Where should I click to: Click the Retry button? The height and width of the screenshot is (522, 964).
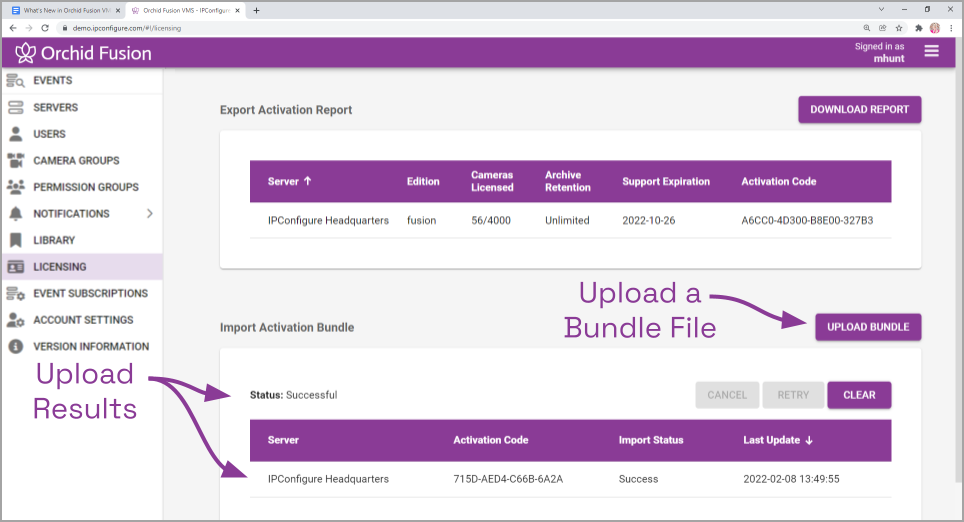pyautogui.click(x=793, y=395)
